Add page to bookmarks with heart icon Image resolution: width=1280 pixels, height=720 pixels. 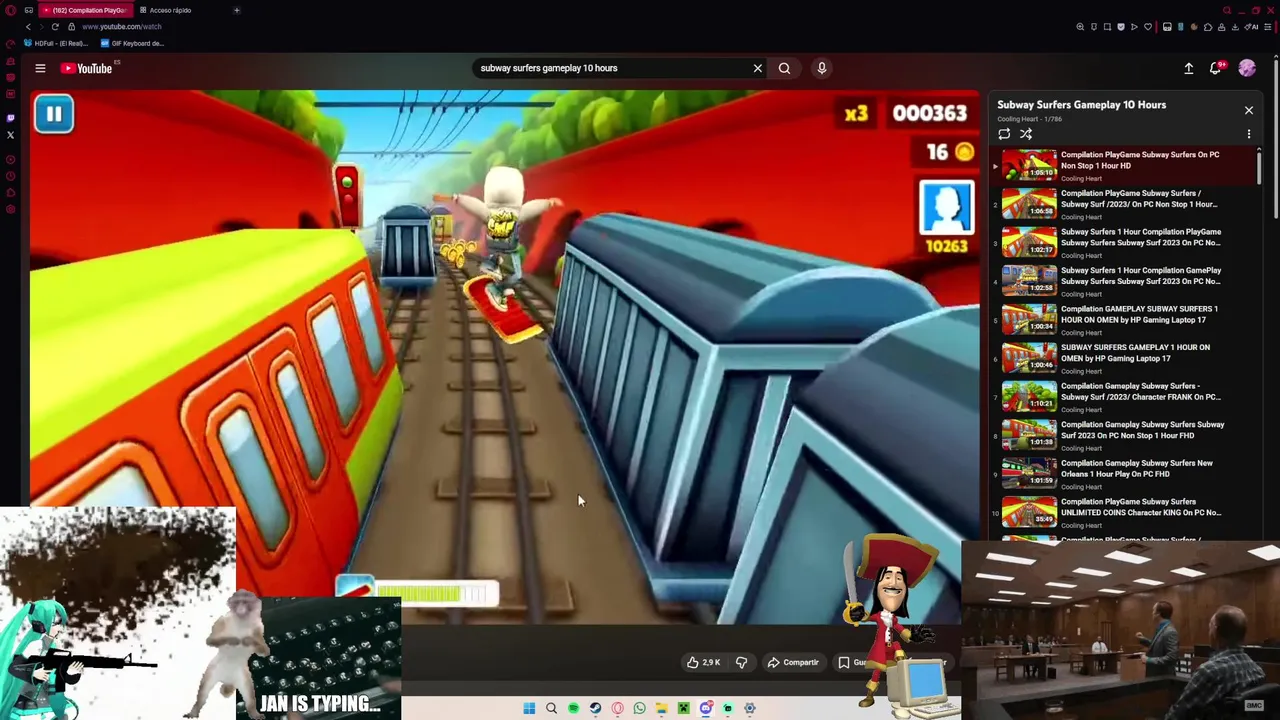[1148, 27]
